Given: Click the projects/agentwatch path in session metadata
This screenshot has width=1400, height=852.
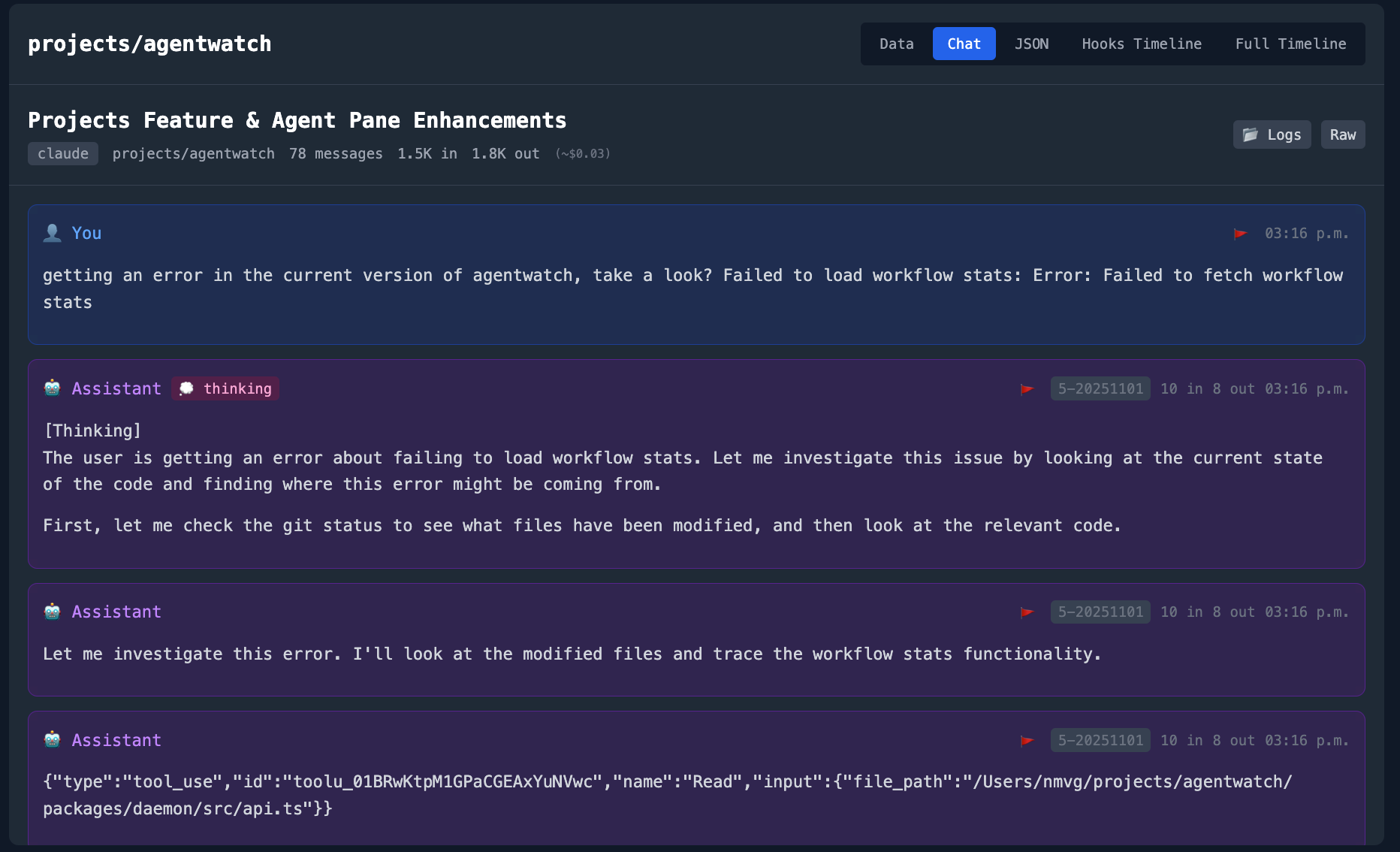Looking at the screenshot, I should pyautogui.click(x=194, y=153).
